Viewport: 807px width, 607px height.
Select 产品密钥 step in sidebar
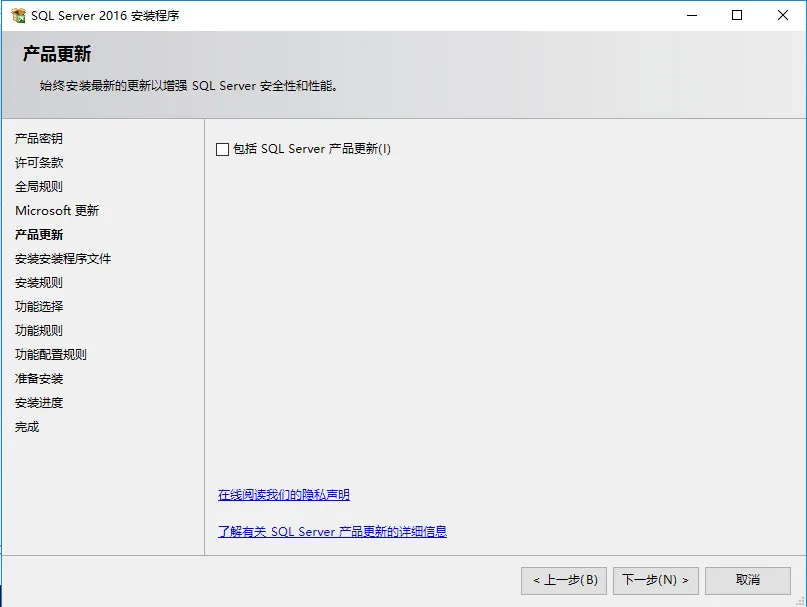click(39, 138)
